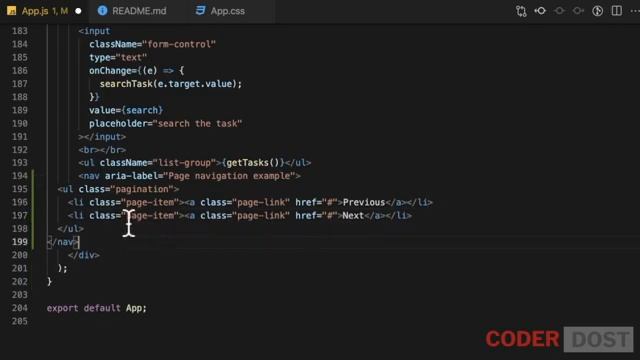
Task: Open More Actions ellipsis in editor toolbar
Action: click(x=635, y=11)
